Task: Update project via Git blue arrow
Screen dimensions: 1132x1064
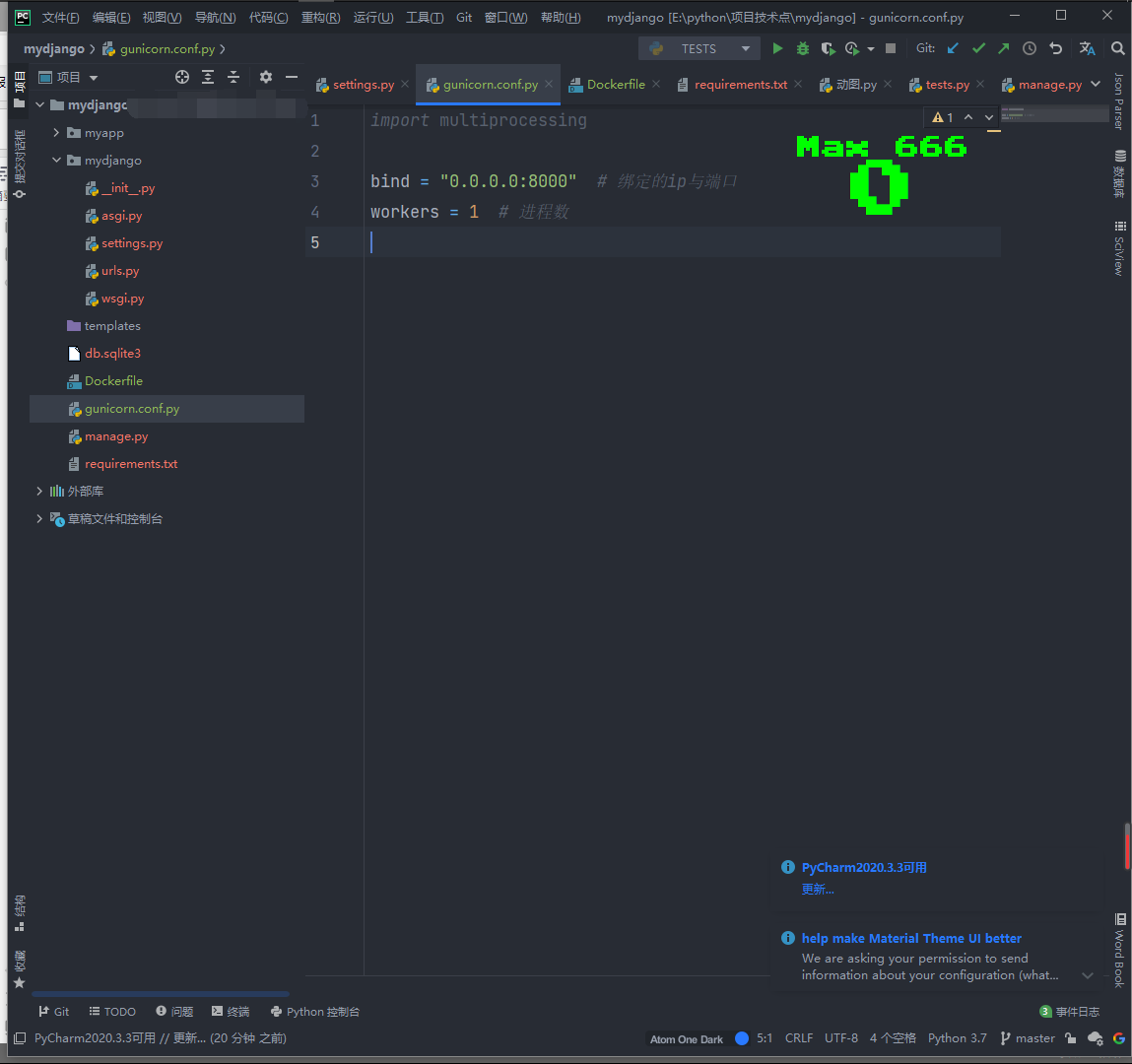Action: tap(953, 48)
